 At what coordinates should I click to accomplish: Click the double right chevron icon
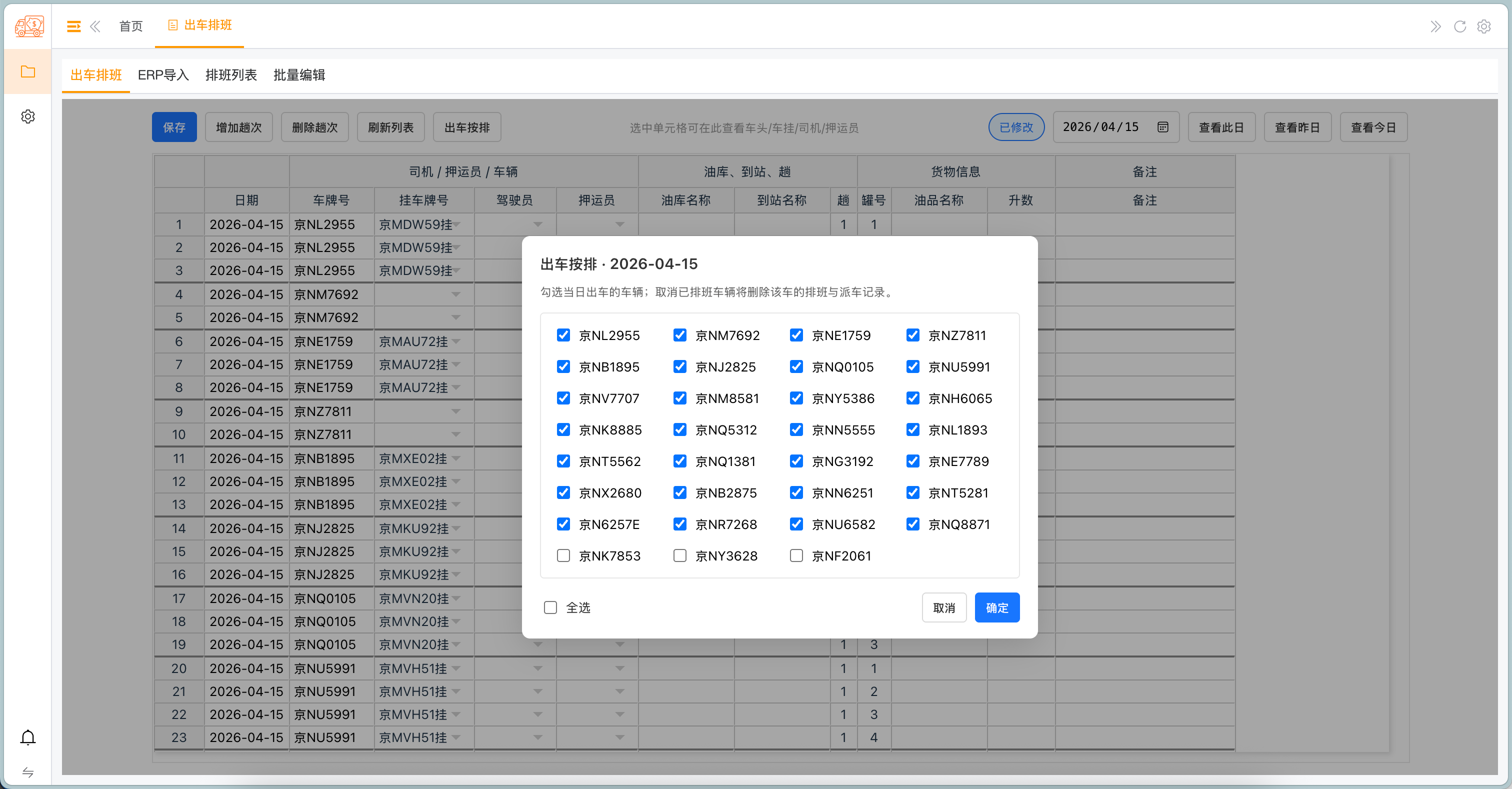1435,26
